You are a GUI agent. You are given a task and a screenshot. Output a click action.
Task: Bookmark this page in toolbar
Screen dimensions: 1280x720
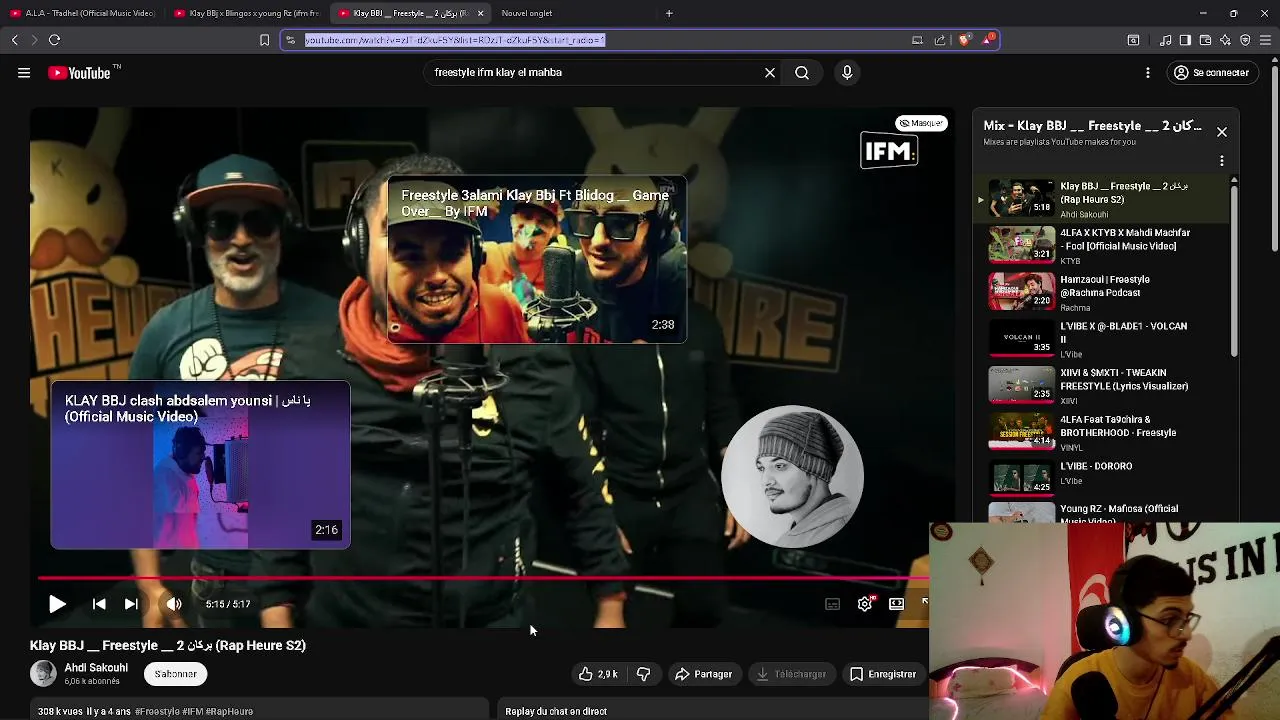pos(264,40)
